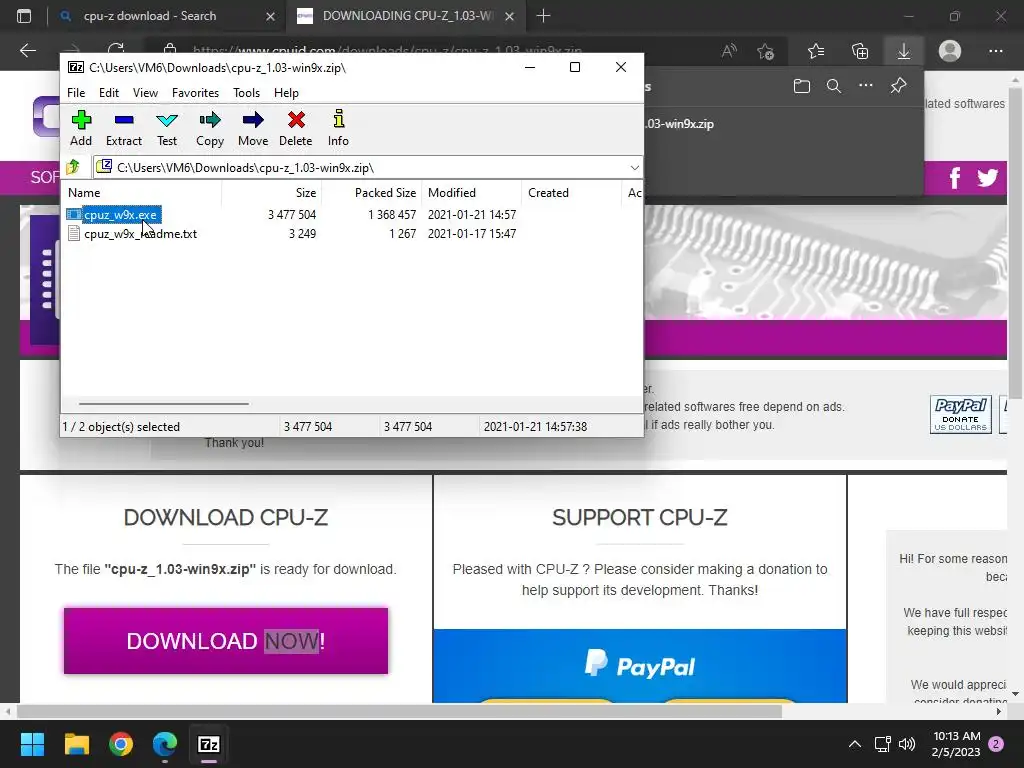Extract files using the Extract toolbar icon
The height and width of the screenshot is (768, 1024).
pos(123,128)
